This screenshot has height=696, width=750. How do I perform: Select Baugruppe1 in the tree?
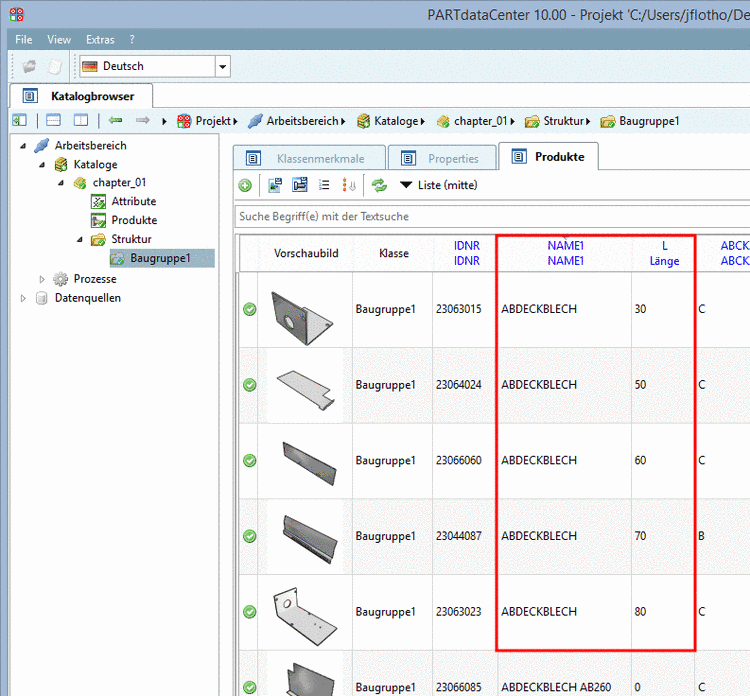(x=162, y=258)
